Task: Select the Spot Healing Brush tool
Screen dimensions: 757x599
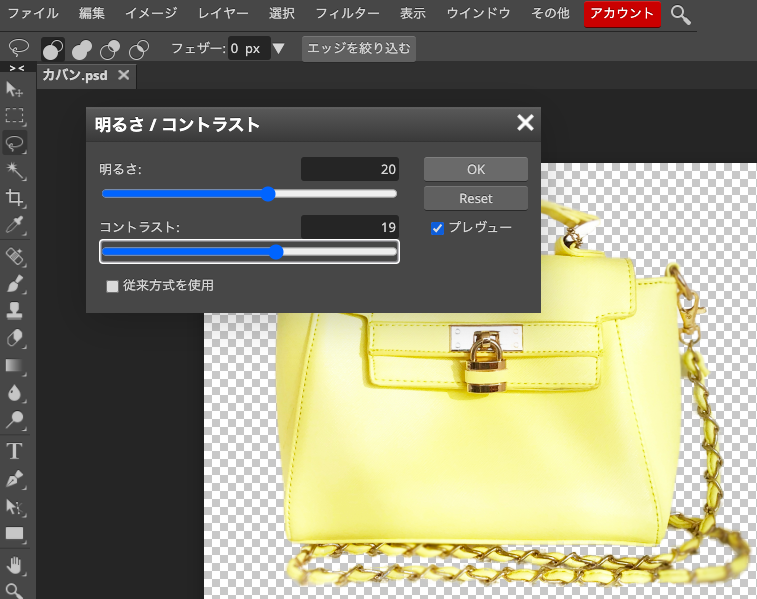Action: [14, 256]
